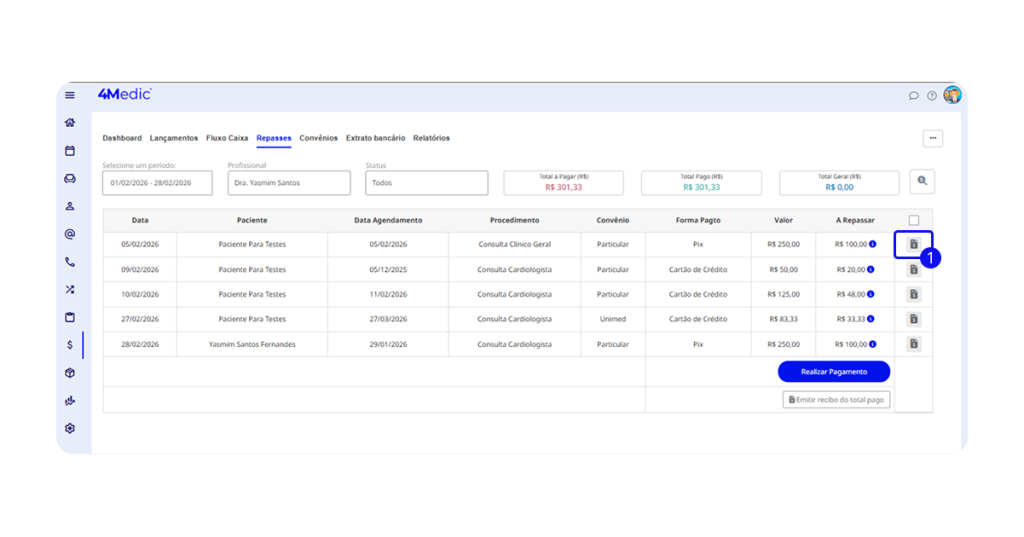Open the phone icon in the sidebar

70,262
